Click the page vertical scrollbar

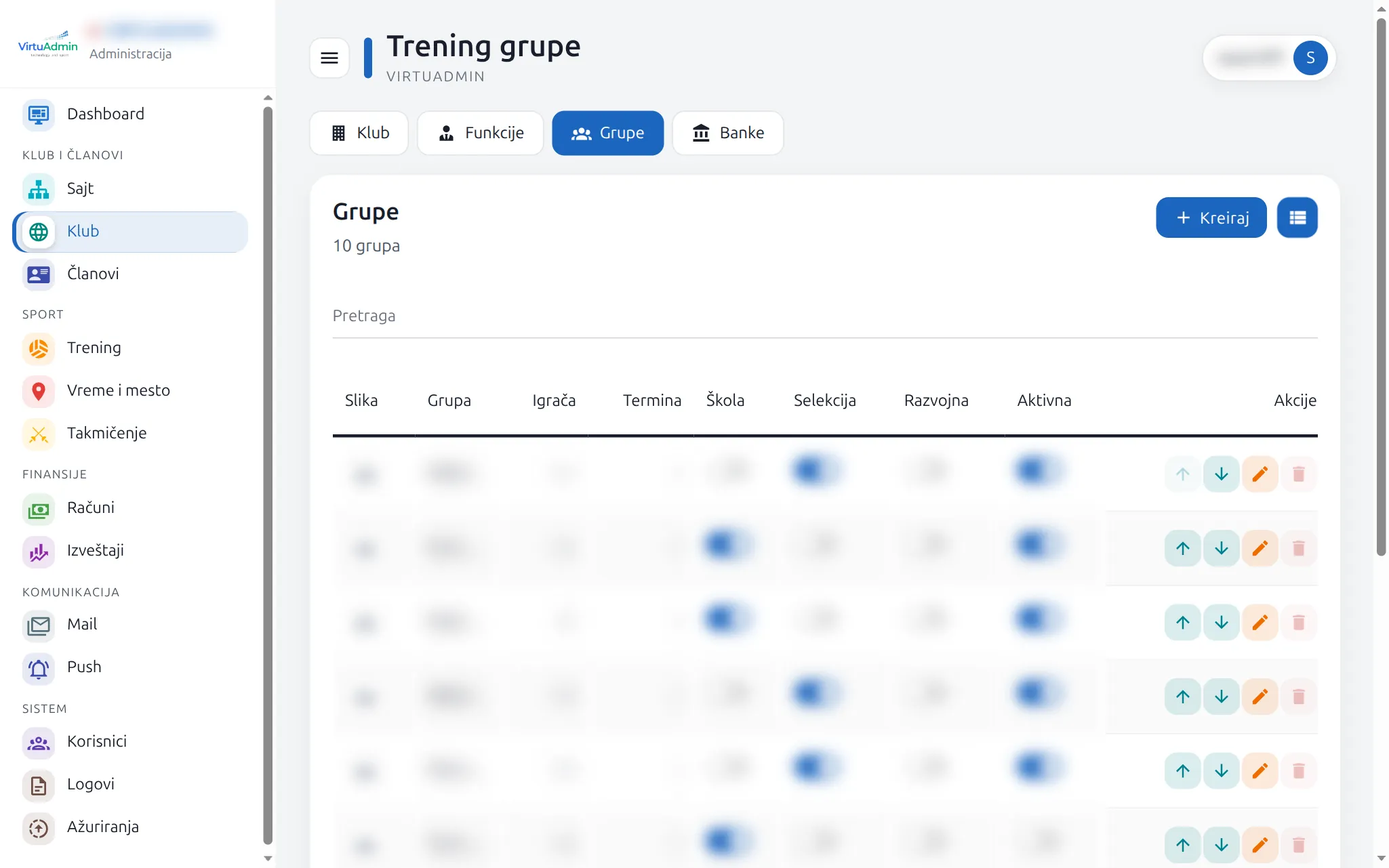click(1381, 287)
